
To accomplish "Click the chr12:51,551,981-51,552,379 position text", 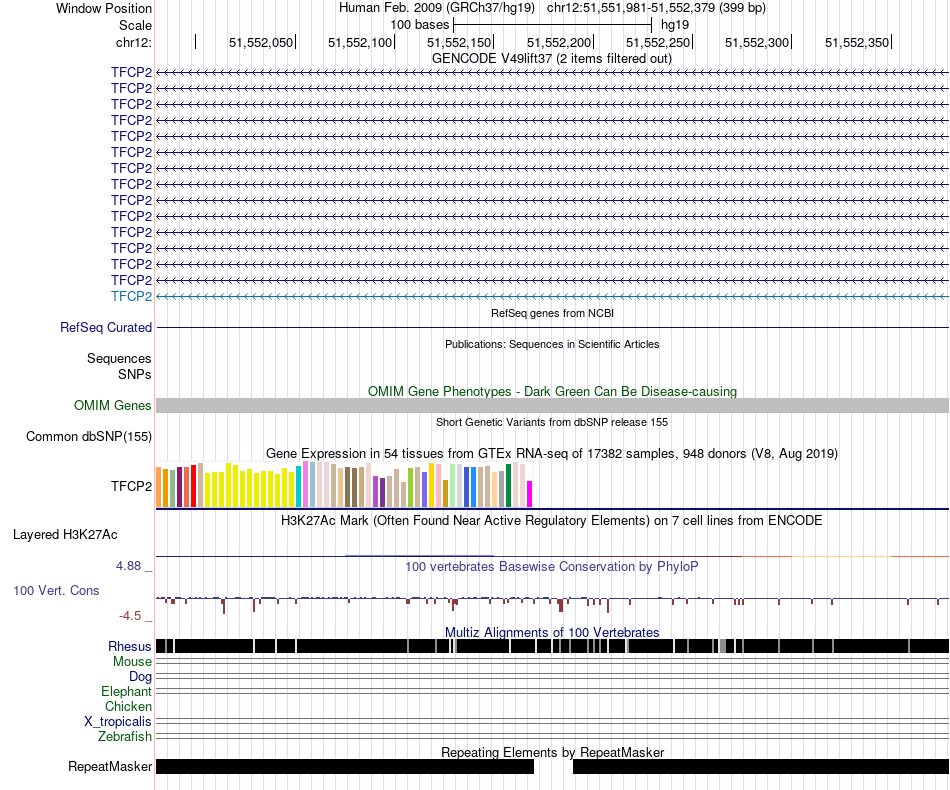I will pos(656,8).
